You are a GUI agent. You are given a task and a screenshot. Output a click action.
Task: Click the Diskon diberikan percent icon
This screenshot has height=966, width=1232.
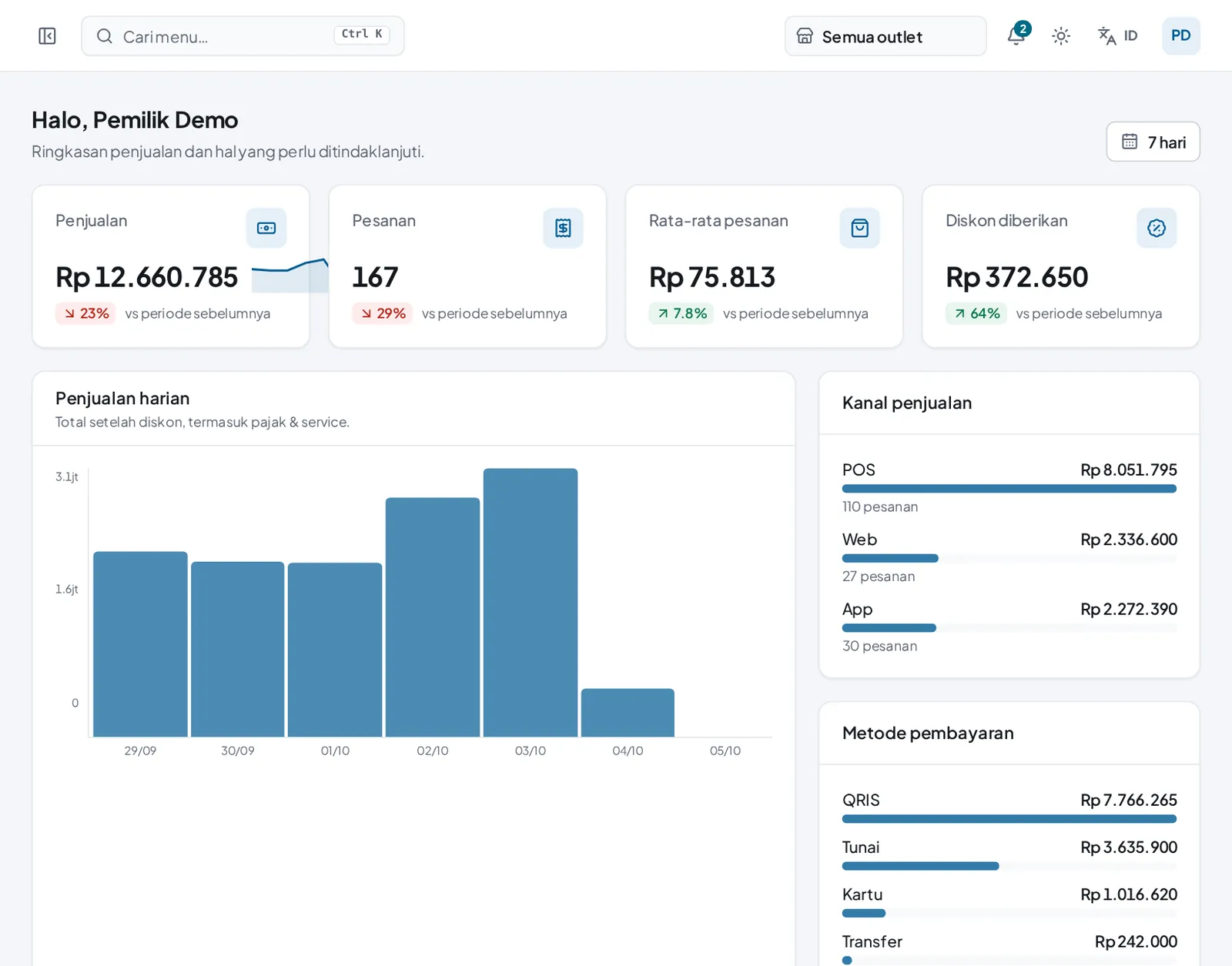[x=1157, y=228]
